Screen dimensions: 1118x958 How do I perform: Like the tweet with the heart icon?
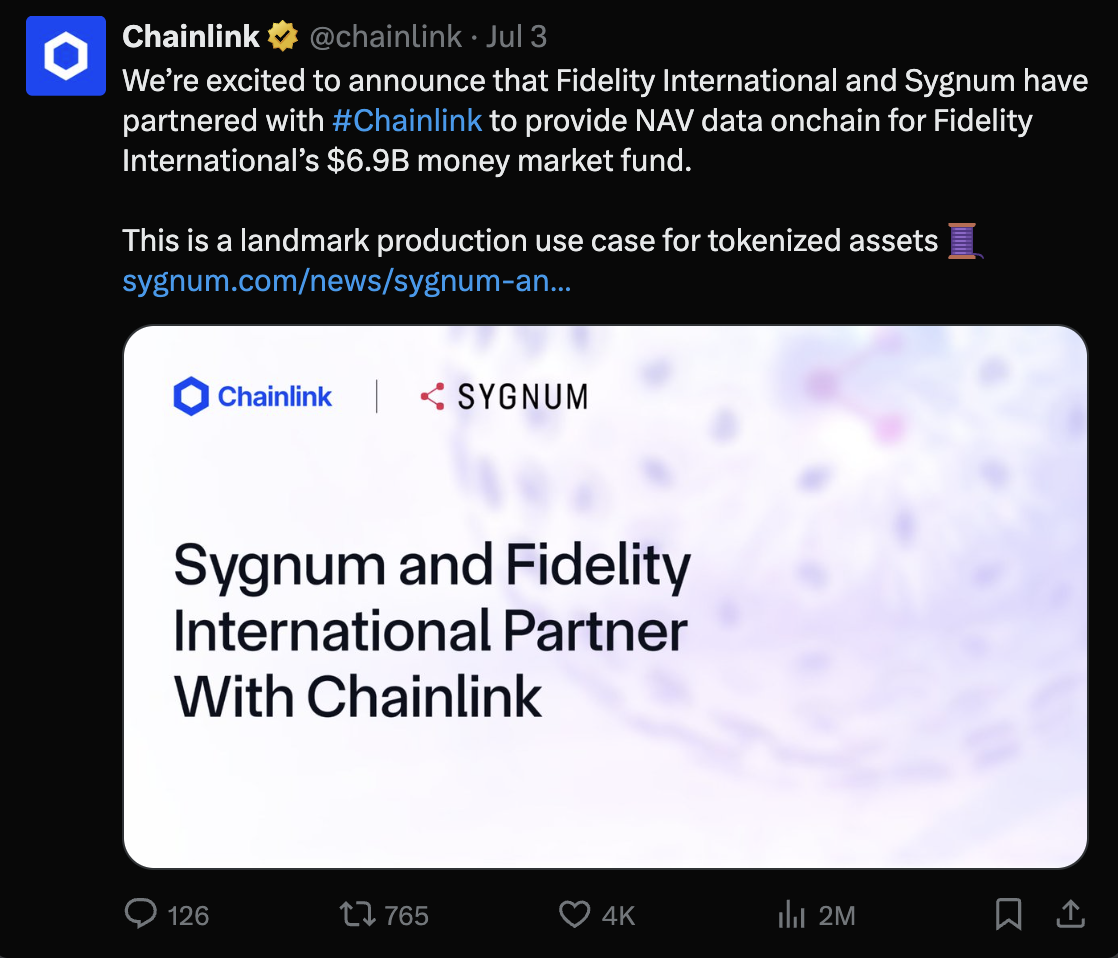point(574,915)
